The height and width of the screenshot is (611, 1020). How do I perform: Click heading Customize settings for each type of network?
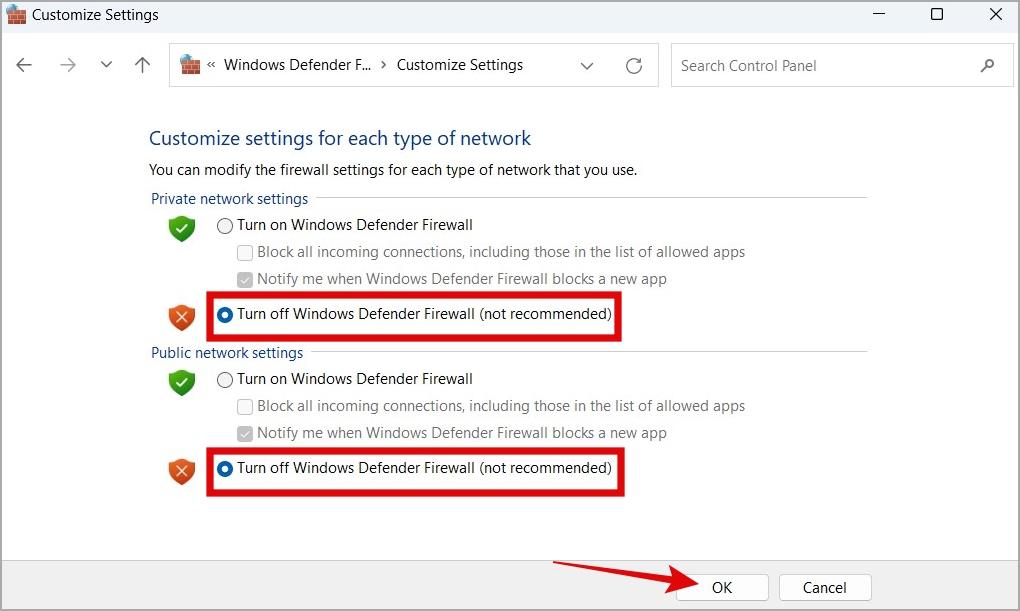click(x=340, y=139)
